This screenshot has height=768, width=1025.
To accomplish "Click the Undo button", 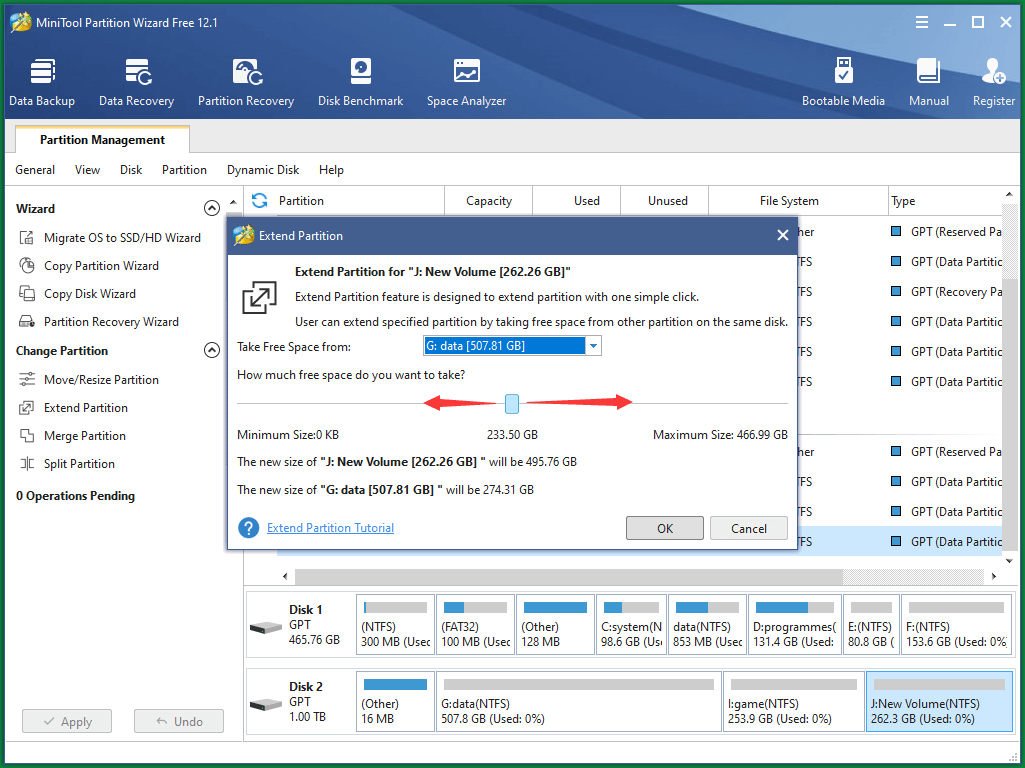I will [x=178, y=722].
